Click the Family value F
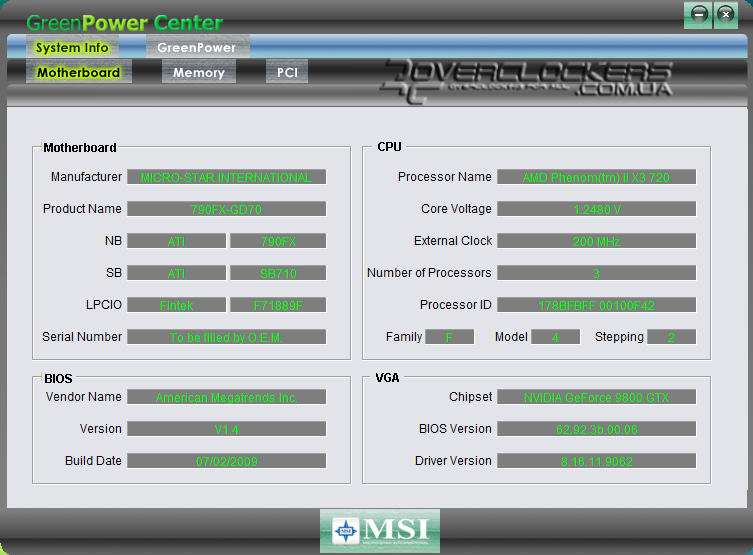Image resolution: width=753 pixels, height=555 pixels. [x=449, y=337]
